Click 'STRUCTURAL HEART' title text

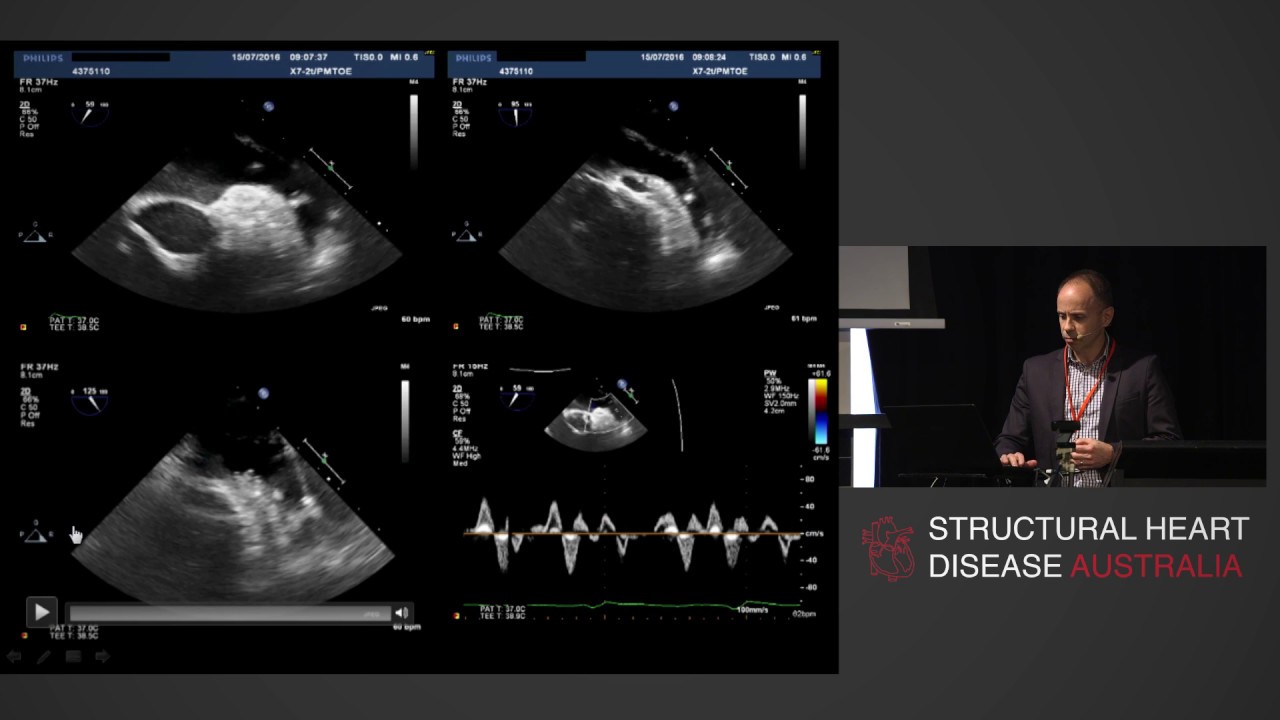pyautogui.click(x=1088, y=529)
